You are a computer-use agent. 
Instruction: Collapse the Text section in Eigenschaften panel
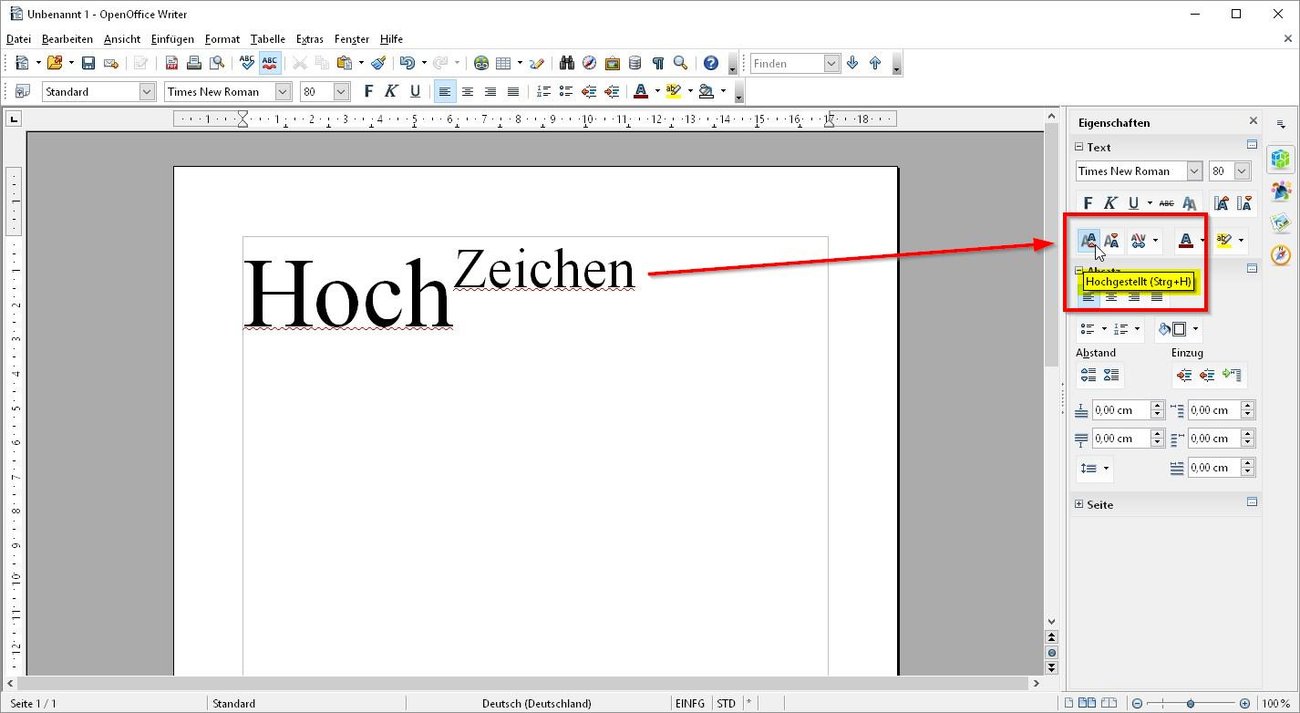click(x=1078, y=147)
